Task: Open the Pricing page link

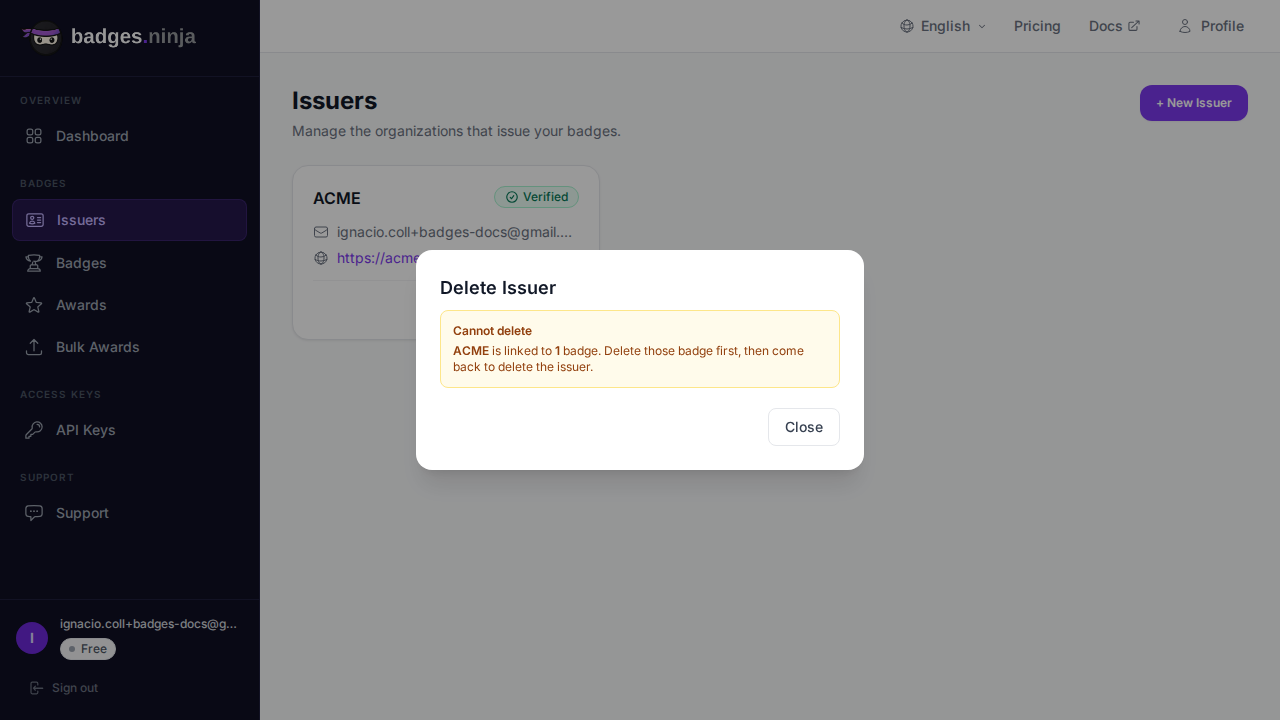Action: (x=1037, y=26)
